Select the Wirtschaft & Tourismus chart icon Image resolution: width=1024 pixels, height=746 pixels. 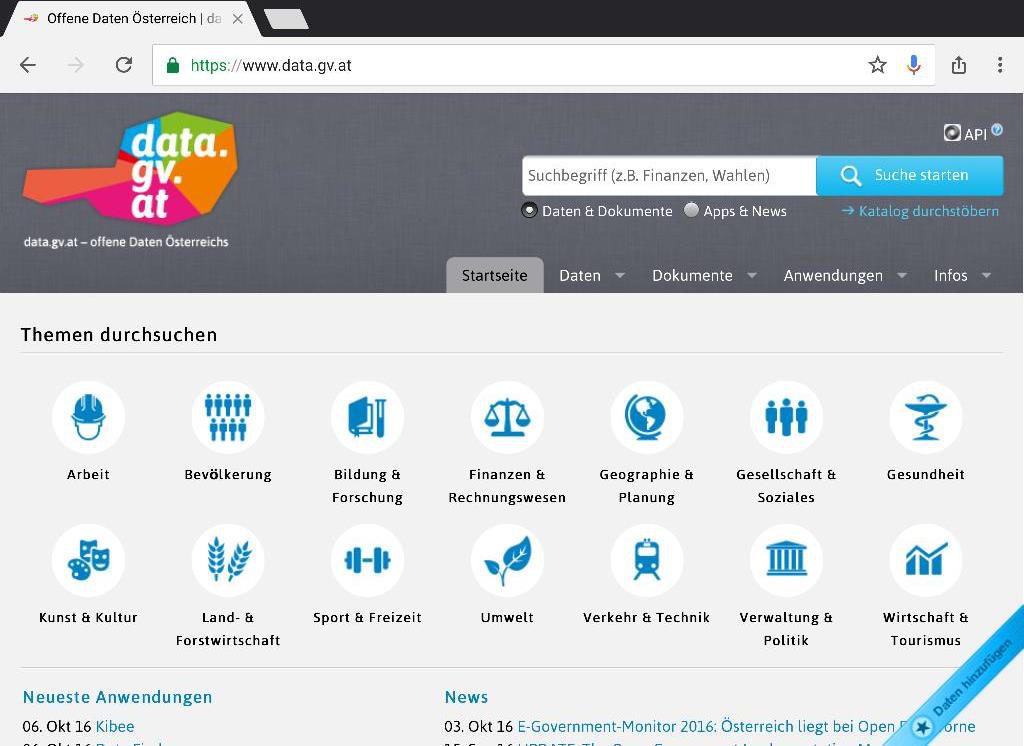925,559
